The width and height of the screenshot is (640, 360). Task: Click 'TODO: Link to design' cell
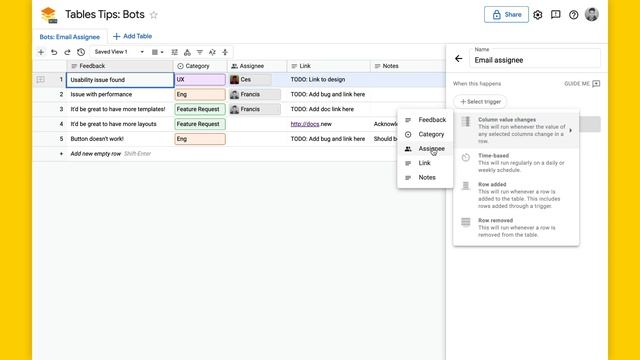click(329, 80)
